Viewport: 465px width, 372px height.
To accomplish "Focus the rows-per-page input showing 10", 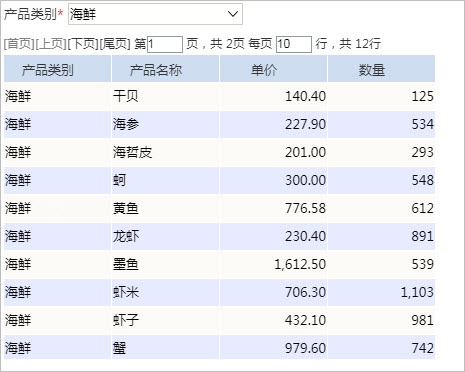I will 294,44.
